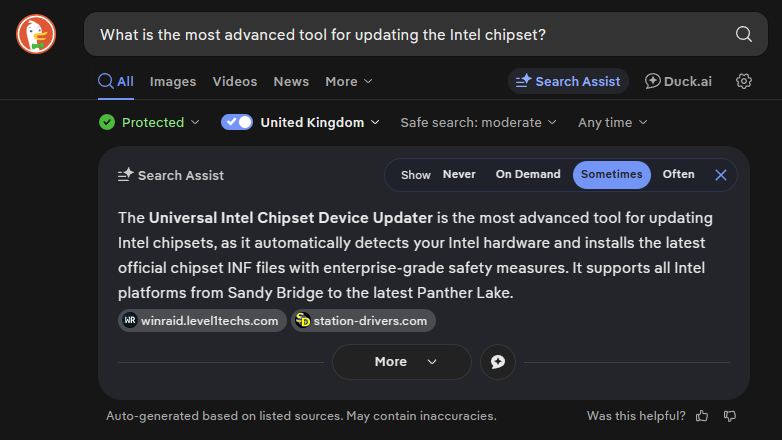Click the magnifying glass search icon

click(744, 34)
